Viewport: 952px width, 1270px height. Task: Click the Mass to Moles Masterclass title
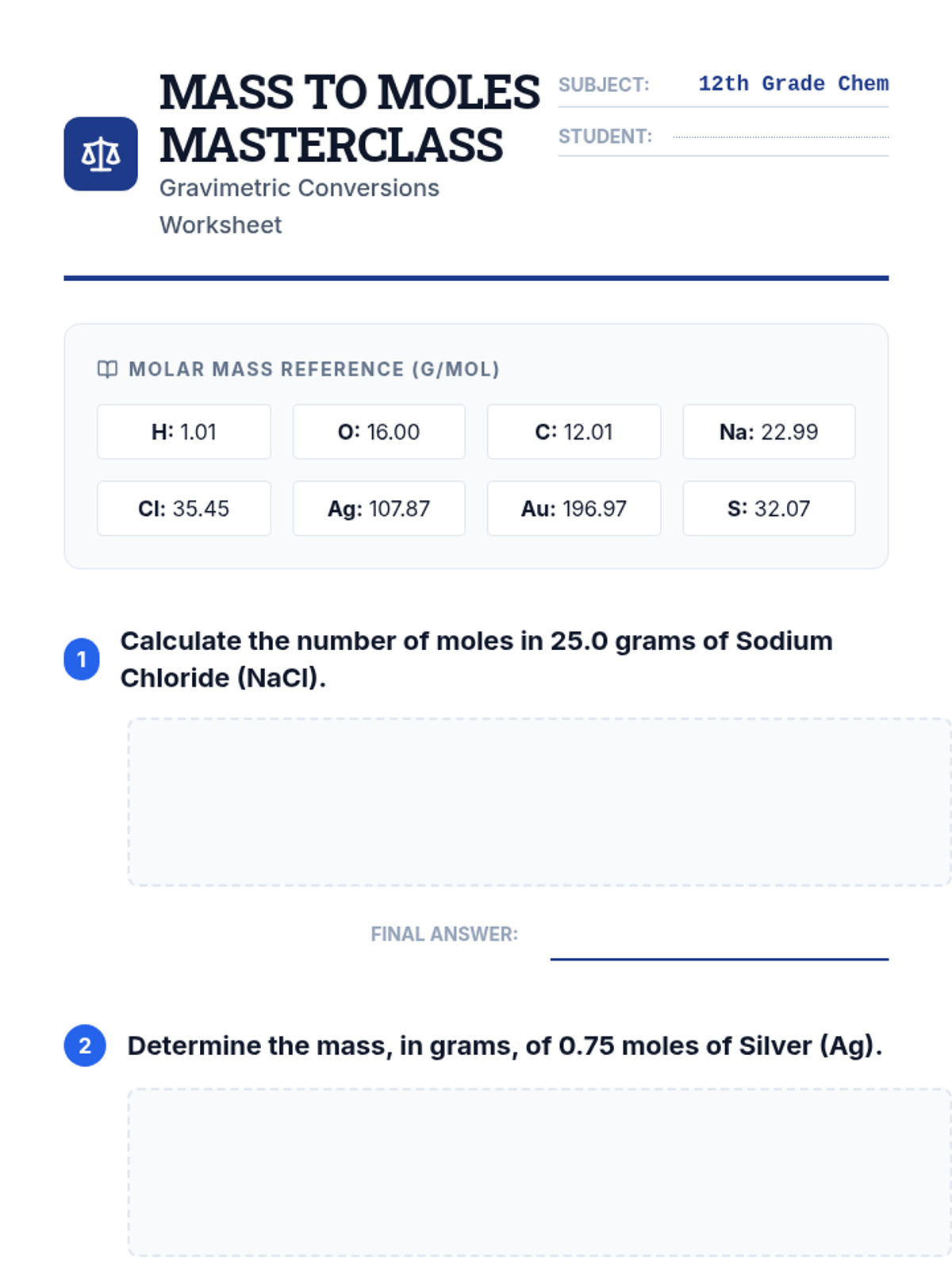pyautogui.click(x=349, y=118)
